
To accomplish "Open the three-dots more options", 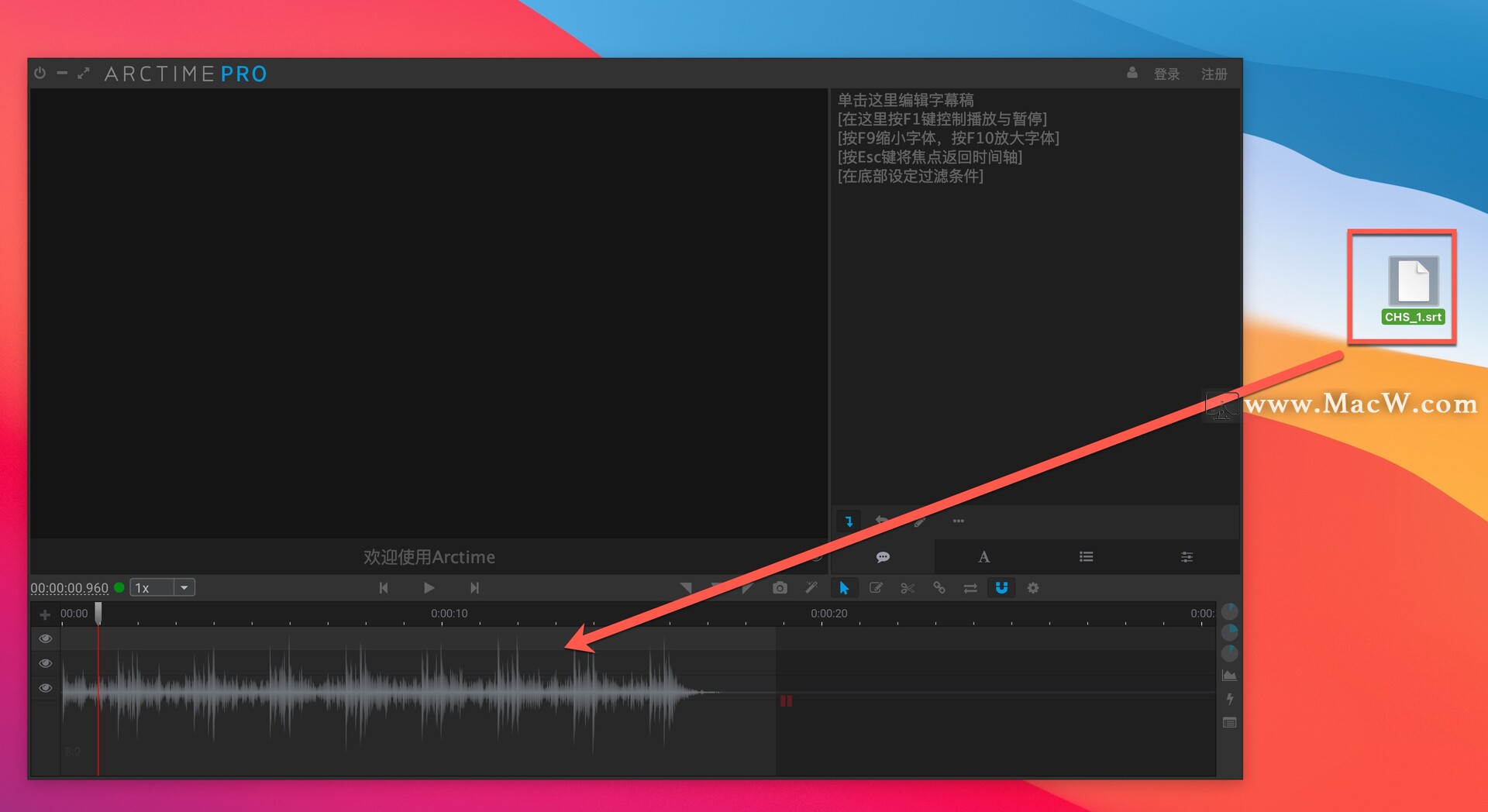I will tap(959, 521).
